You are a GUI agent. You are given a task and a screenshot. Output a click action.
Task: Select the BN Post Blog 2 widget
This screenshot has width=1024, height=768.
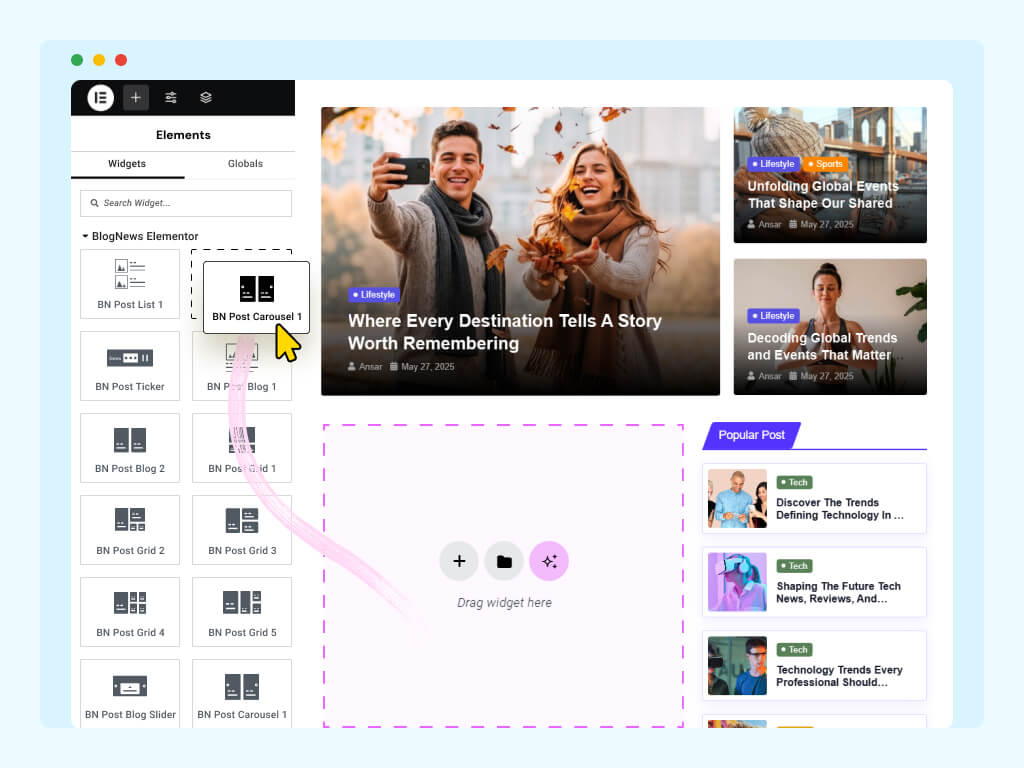point(130,447)
